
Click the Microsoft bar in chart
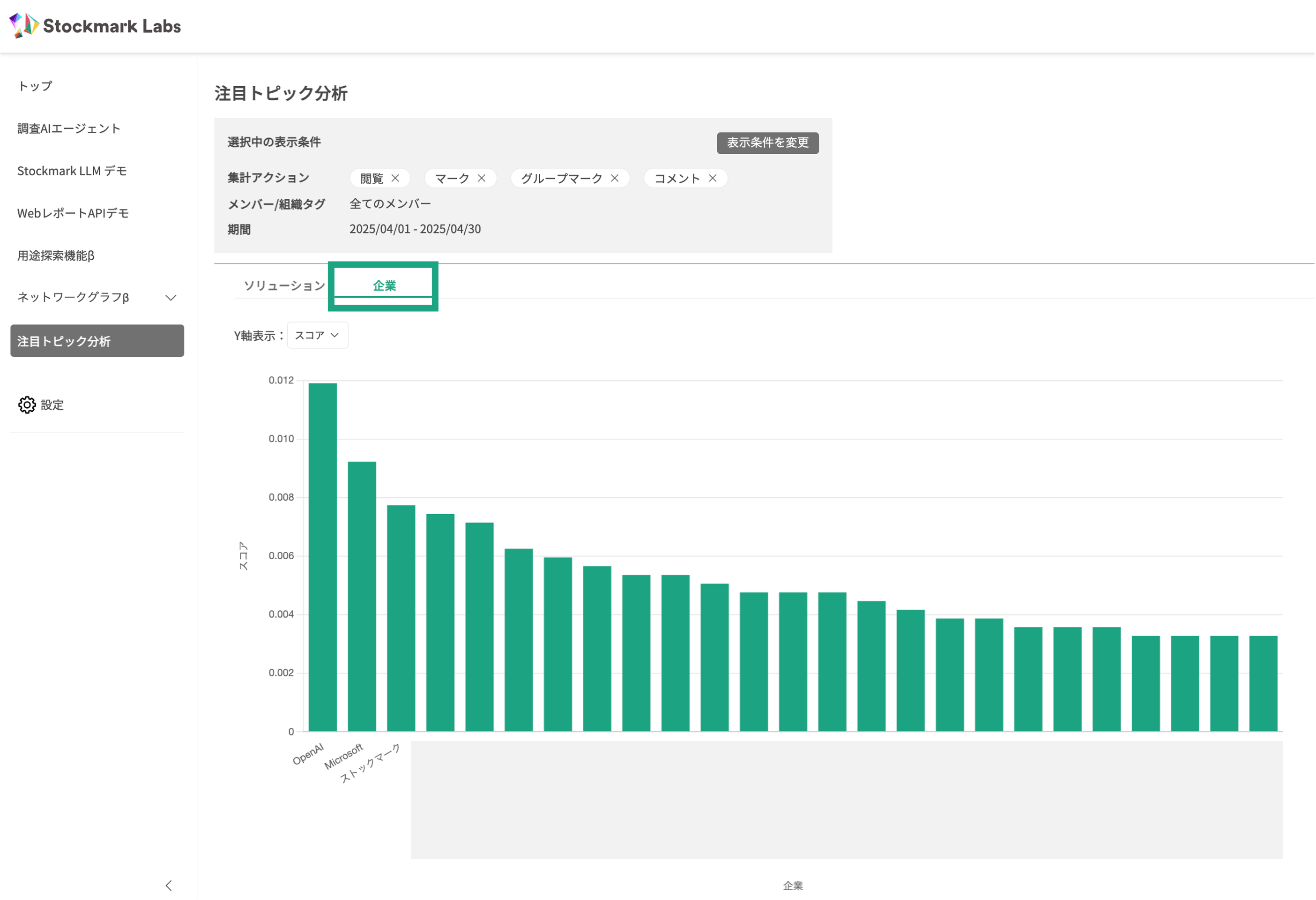pos(362,597)
